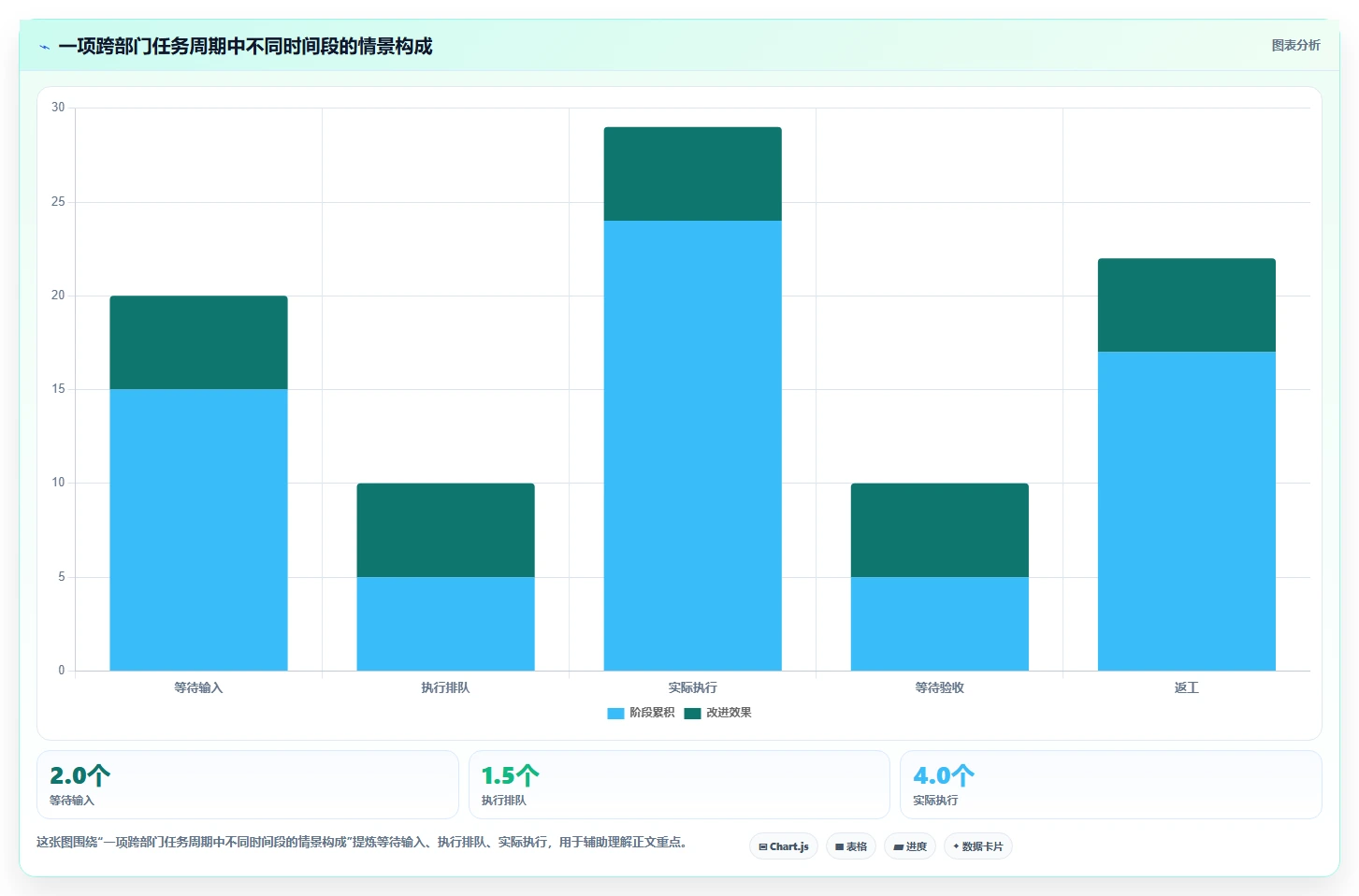Click the y-axis value 10
Image resolution: width=1359 pixels, height=896 pixels.
58,483
